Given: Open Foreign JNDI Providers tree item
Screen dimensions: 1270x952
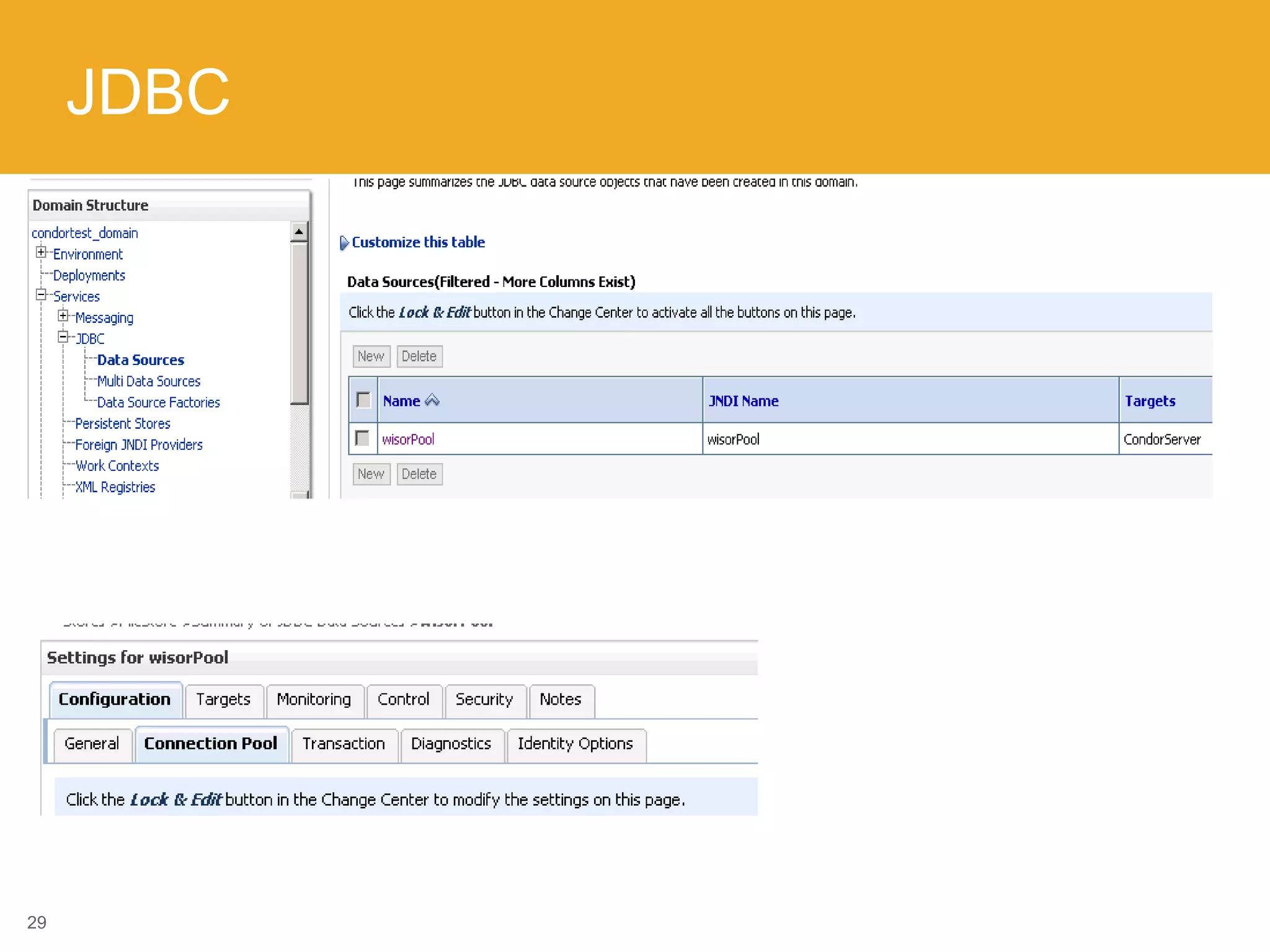Looking at the screenshot, I should click(139, 444).
